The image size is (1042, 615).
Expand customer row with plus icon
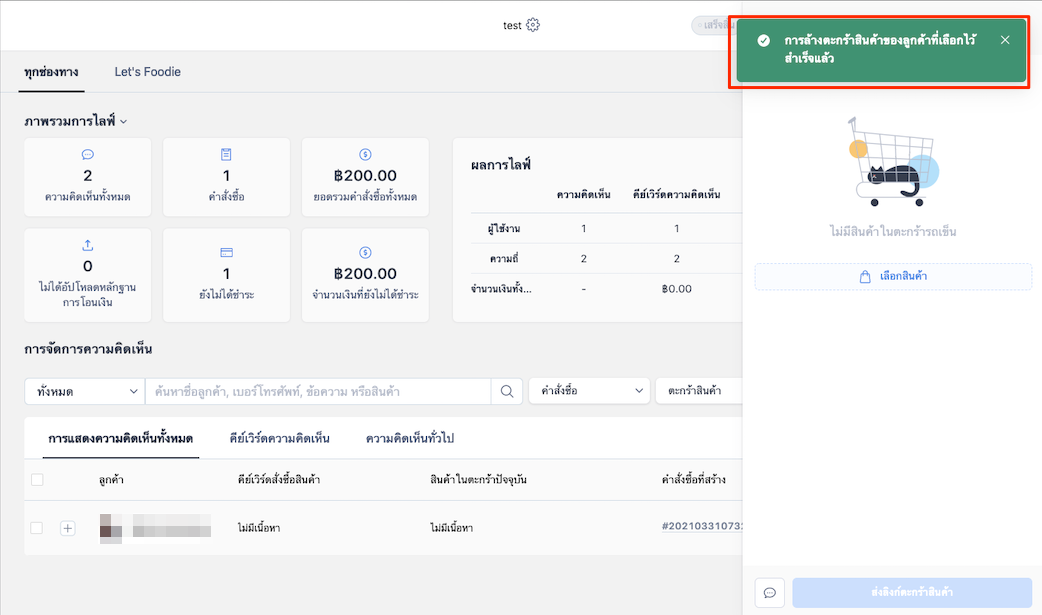coord(67,528)
